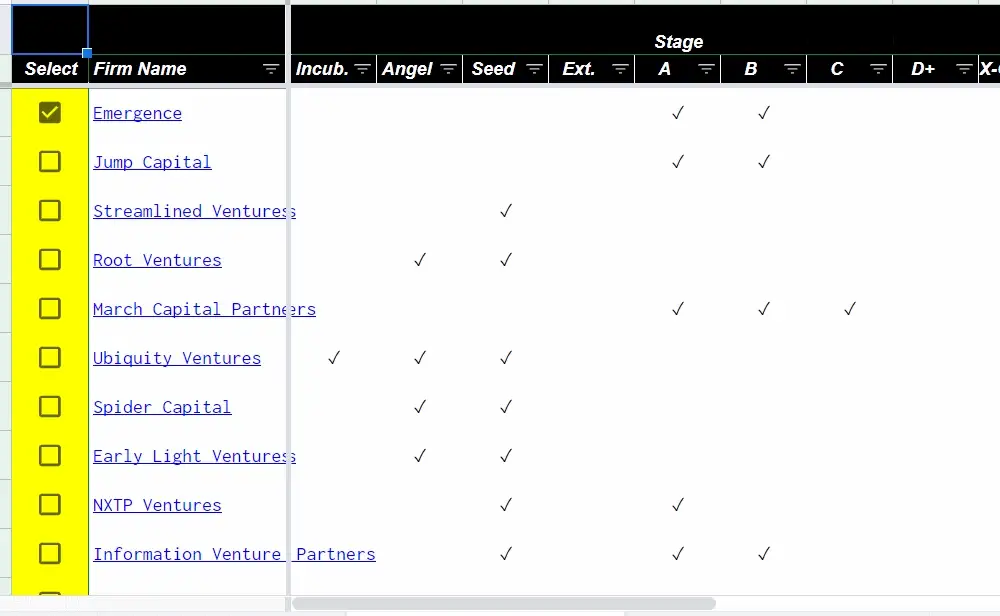Open the C stage filter icon

[x=878, y=69]
